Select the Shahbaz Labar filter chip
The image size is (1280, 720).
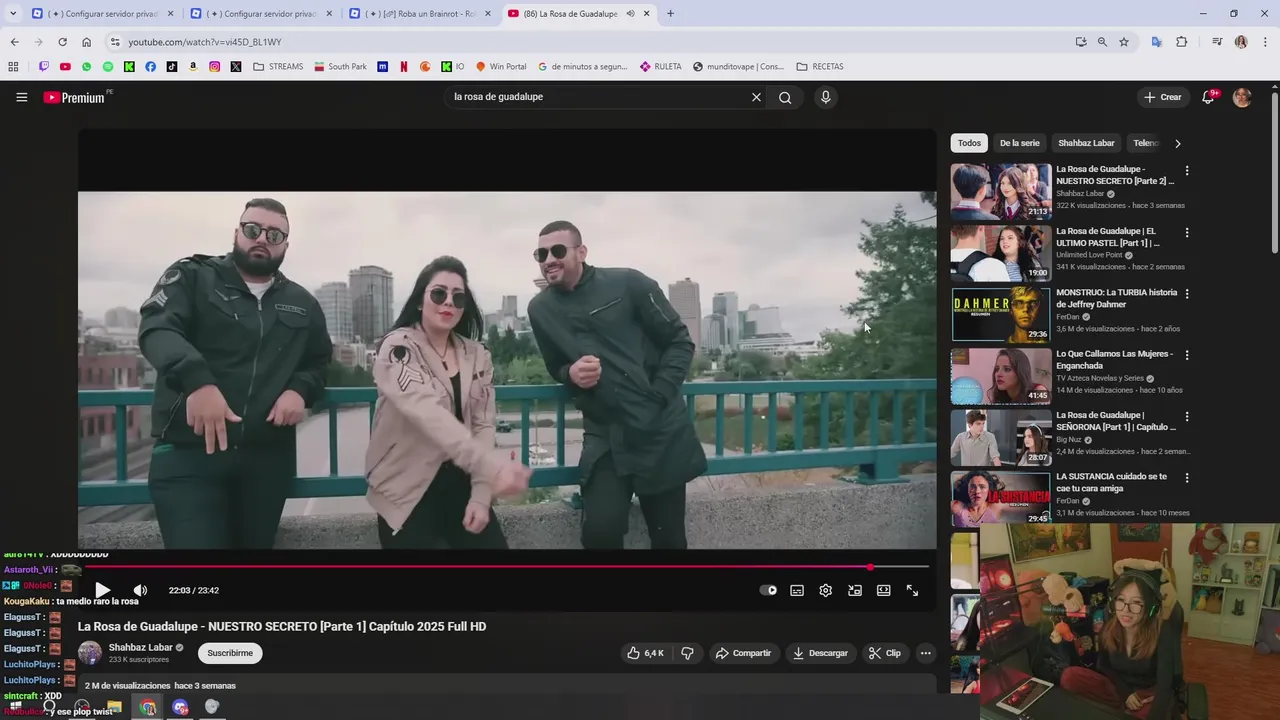[1086, 143]
